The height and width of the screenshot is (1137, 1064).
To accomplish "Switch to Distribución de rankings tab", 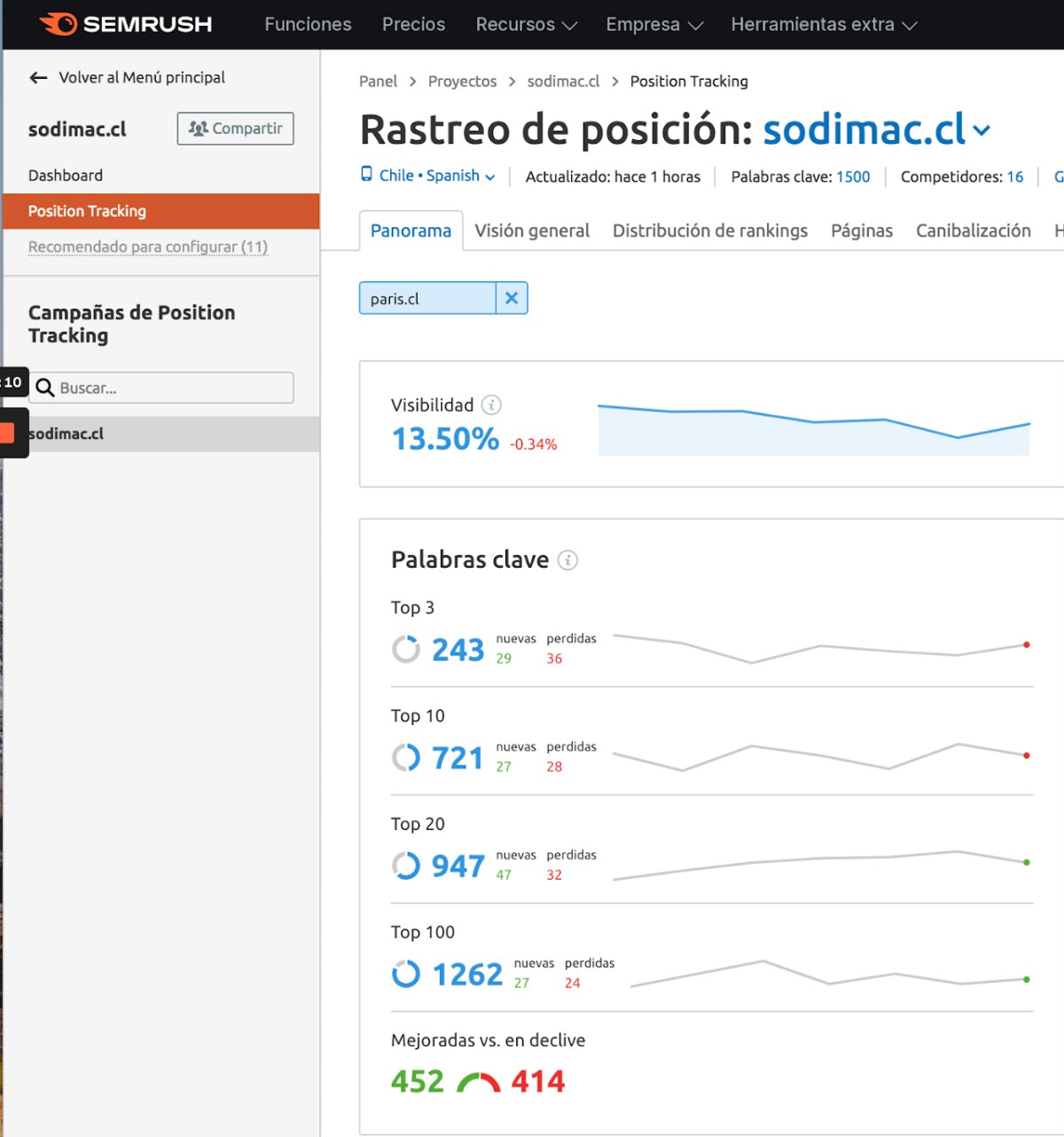I will click(x=710, y=231).
